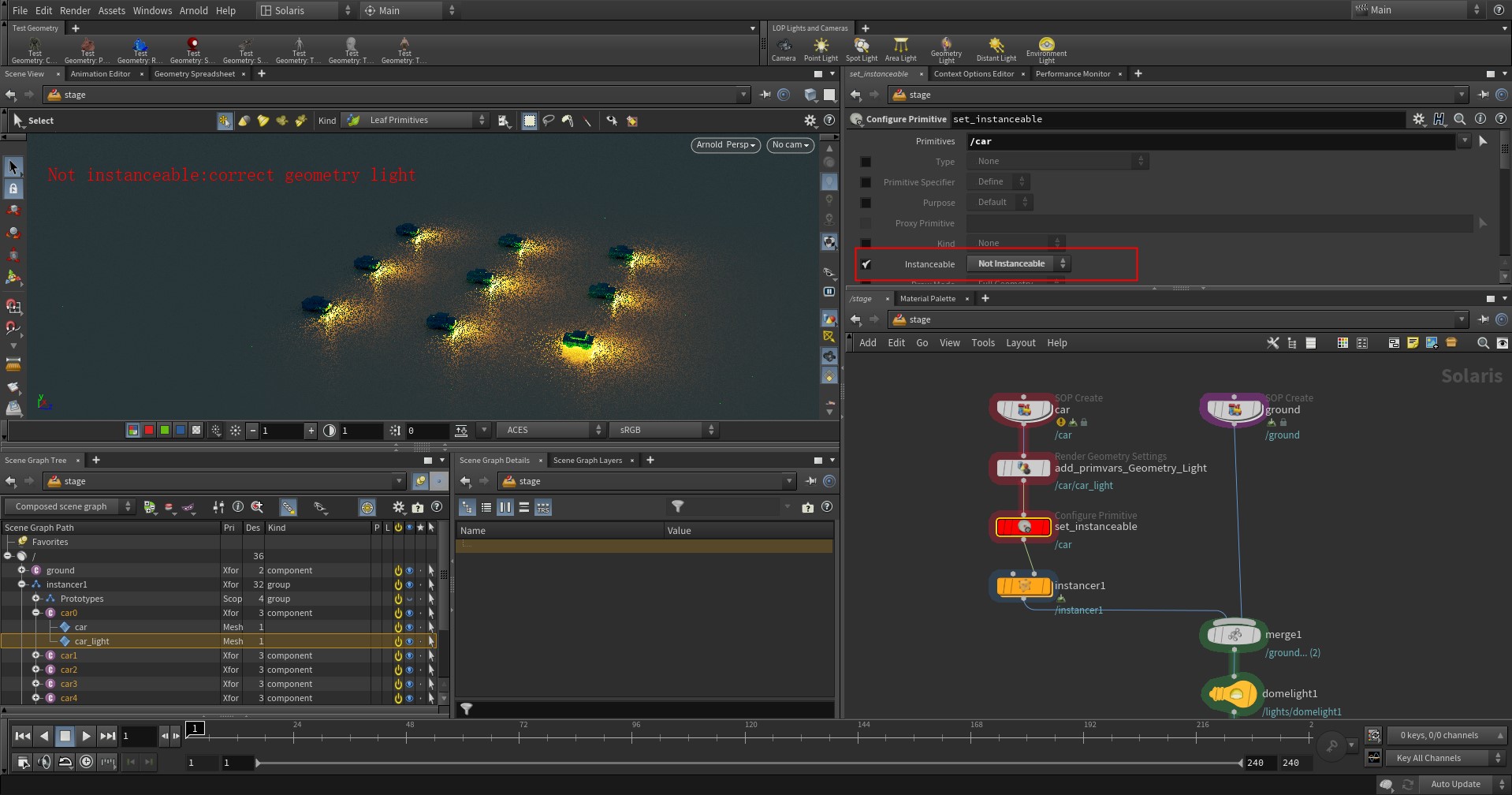The image size is (1512, 795).
Task: Play the timeline forward
Action: click(86, 736)
